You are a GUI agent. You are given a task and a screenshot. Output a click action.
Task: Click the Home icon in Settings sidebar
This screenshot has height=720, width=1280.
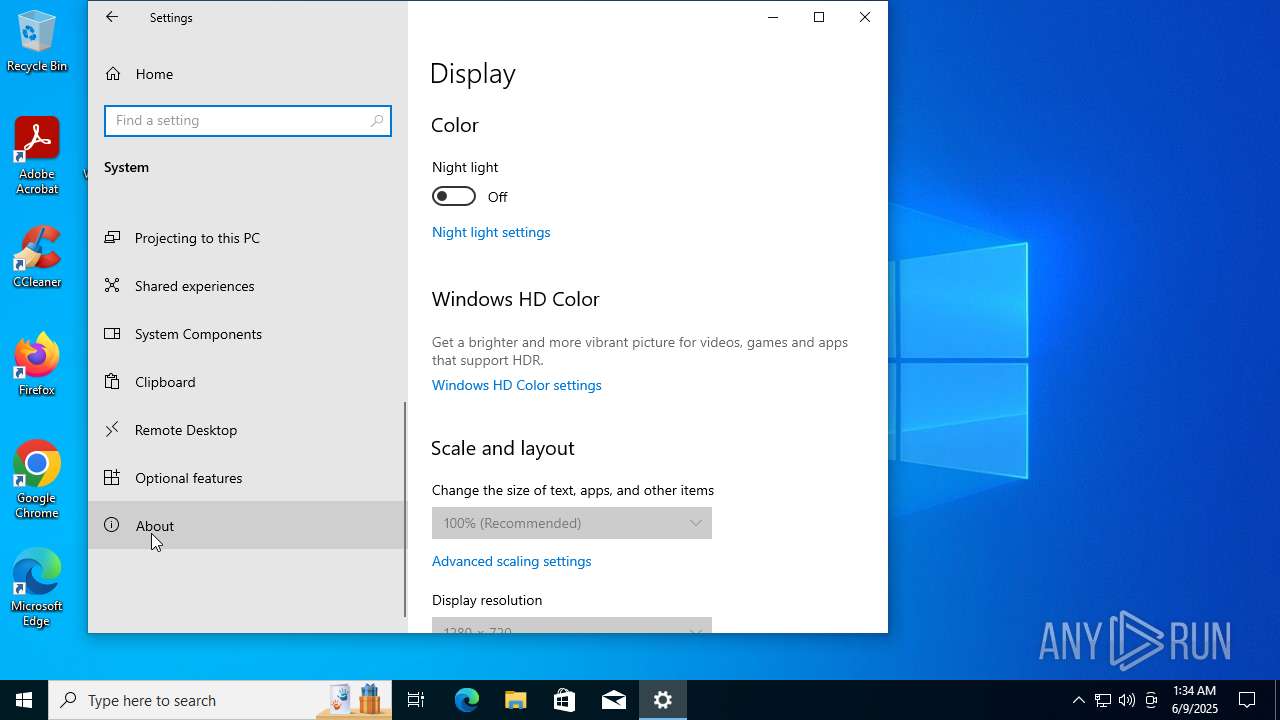tap(113, 74)
